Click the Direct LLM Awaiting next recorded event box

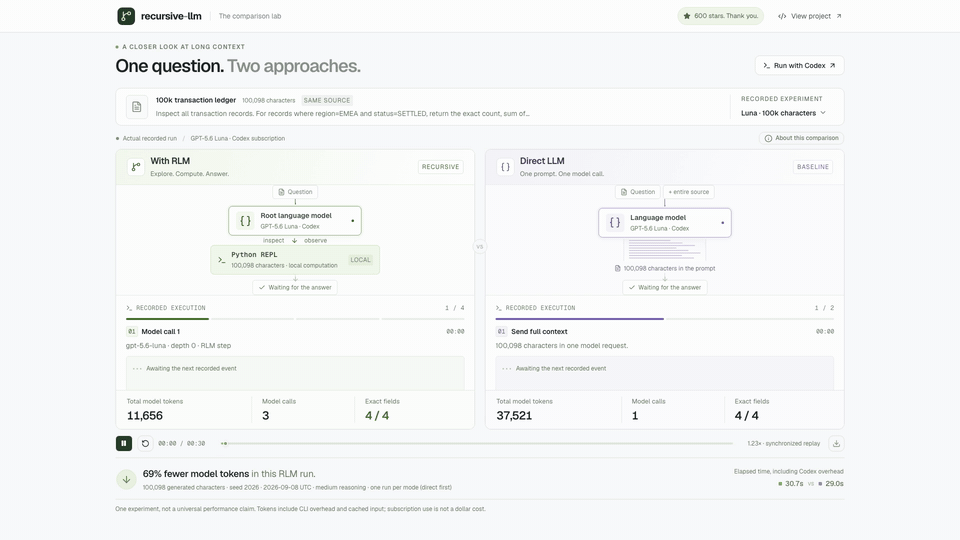[664, 373]
